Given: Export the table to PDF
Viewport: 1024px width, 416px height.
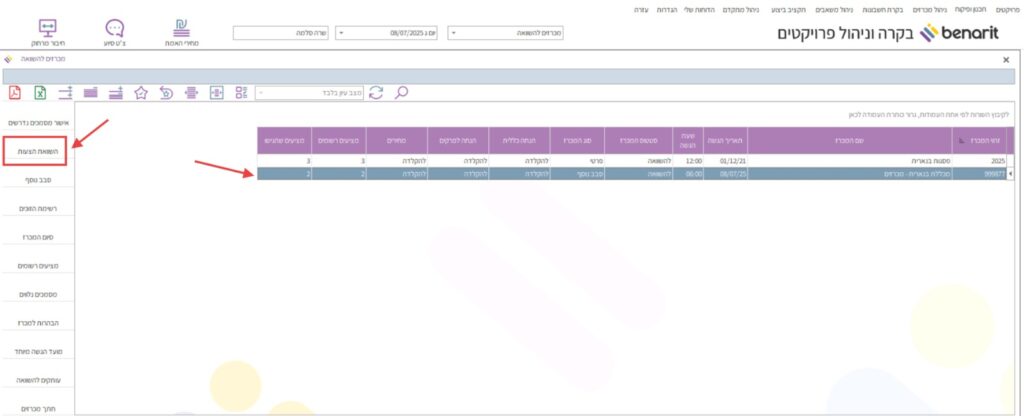Looking at the screenshot, I should pos(15,93).
